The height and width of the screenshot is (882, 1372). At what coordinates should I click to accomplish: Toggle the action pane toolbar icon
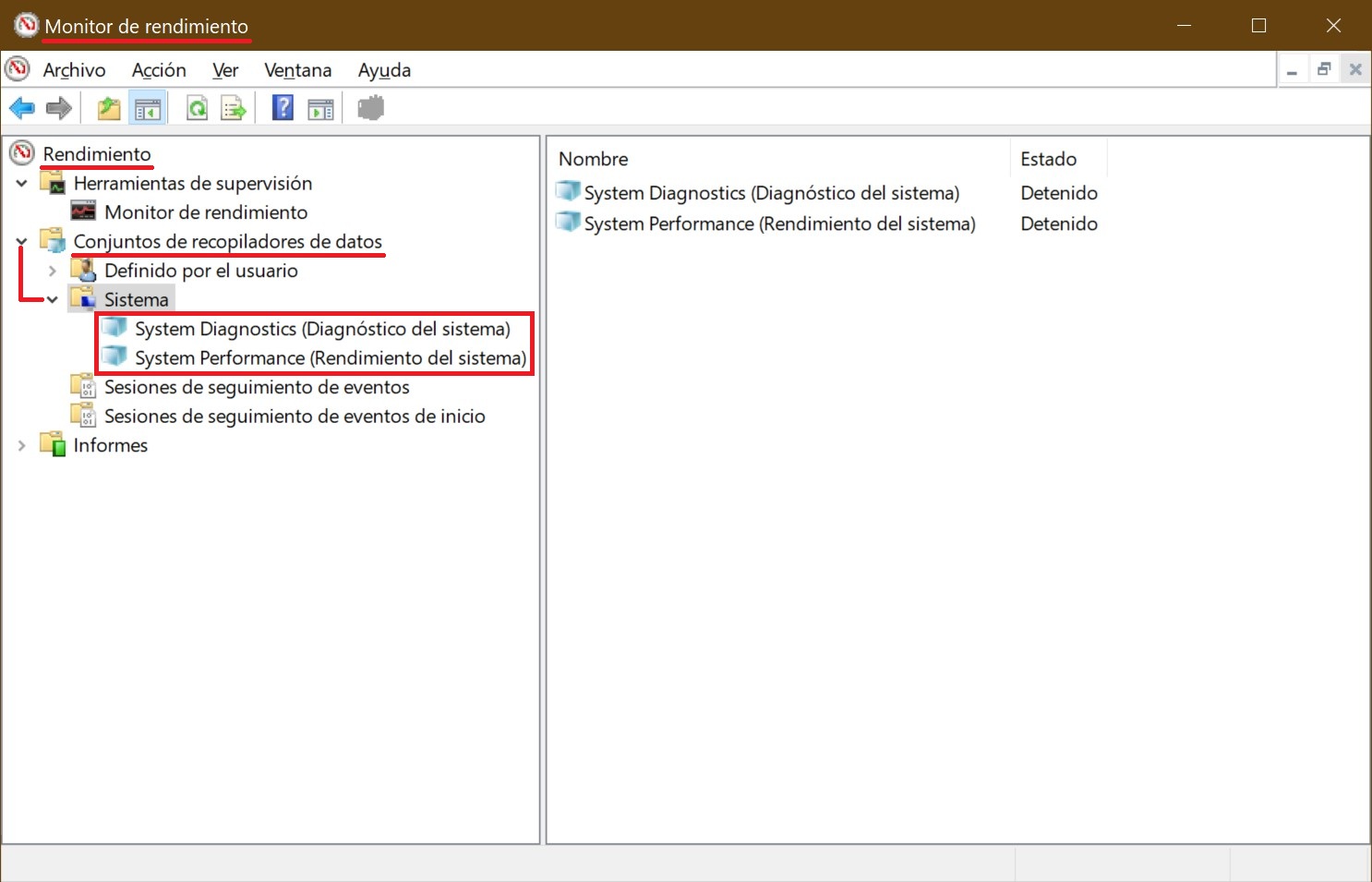[x=320, y=109]
